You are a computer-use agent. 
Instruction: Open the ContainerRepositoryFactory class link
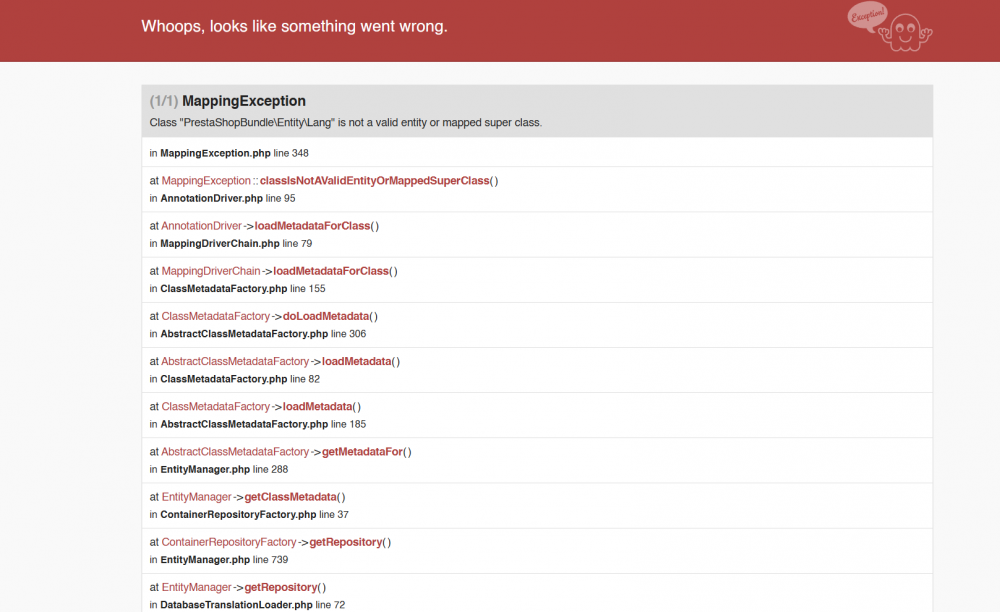229,542
